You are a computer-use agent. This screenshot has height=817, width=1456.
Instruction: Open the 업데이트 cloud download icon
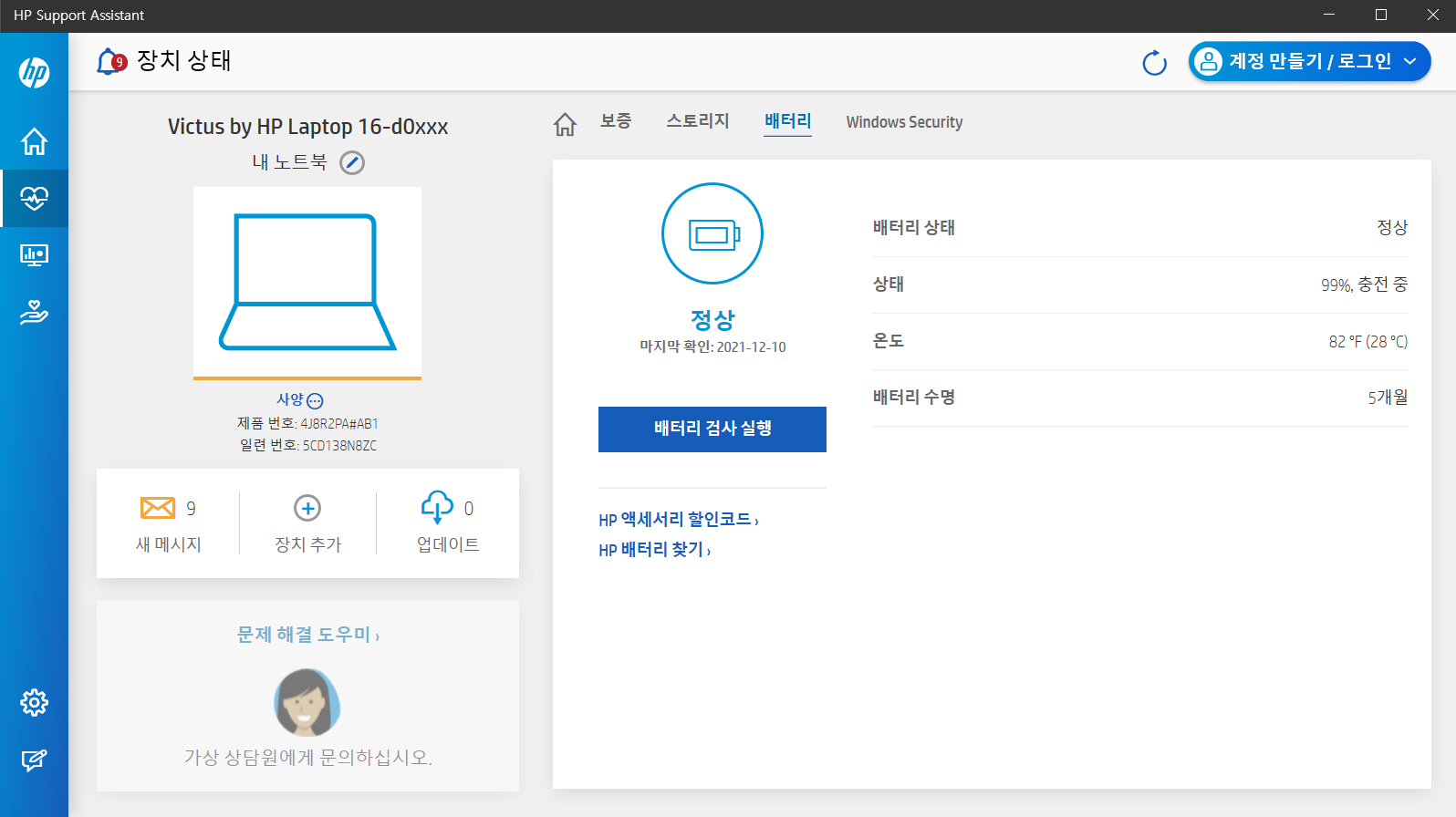(x=437, y=507)
